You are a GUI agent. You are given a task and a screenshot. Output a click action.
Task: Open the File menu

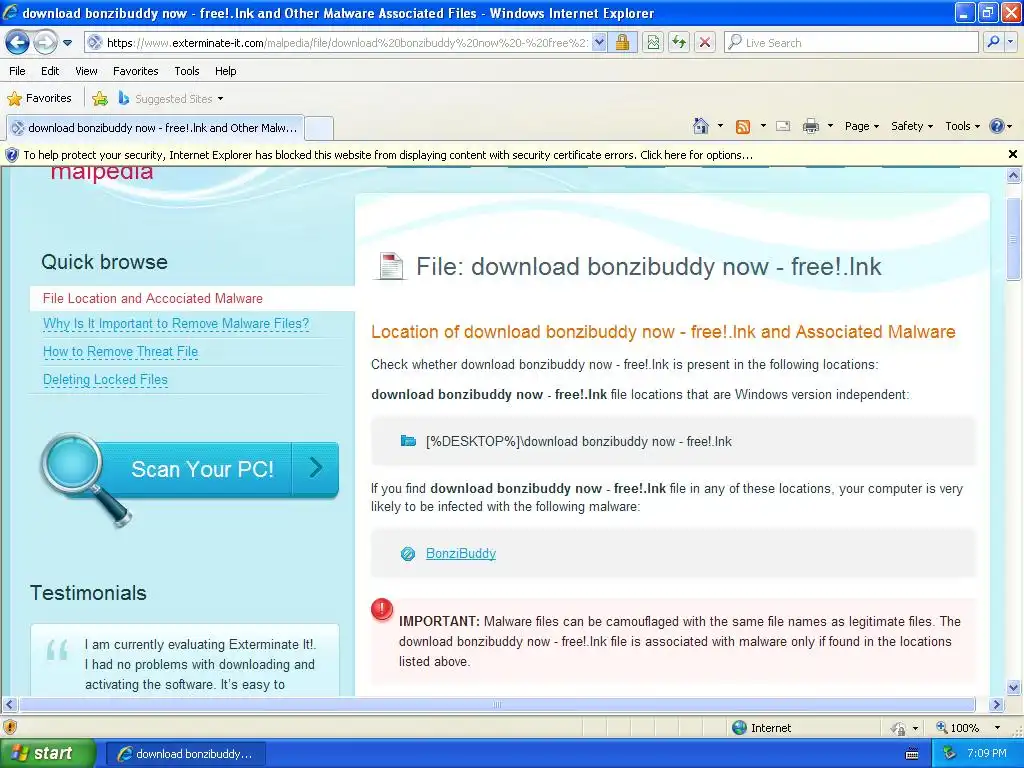[18, 71]
